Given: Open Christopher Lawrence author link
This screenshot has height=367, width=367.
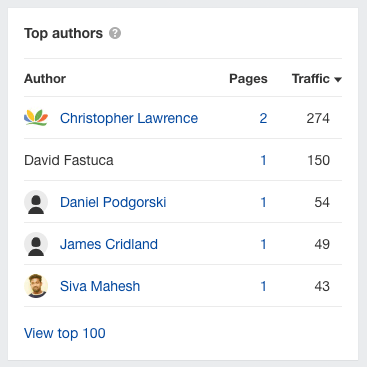Looking at the screenshot, I should (x=129, y=118).
